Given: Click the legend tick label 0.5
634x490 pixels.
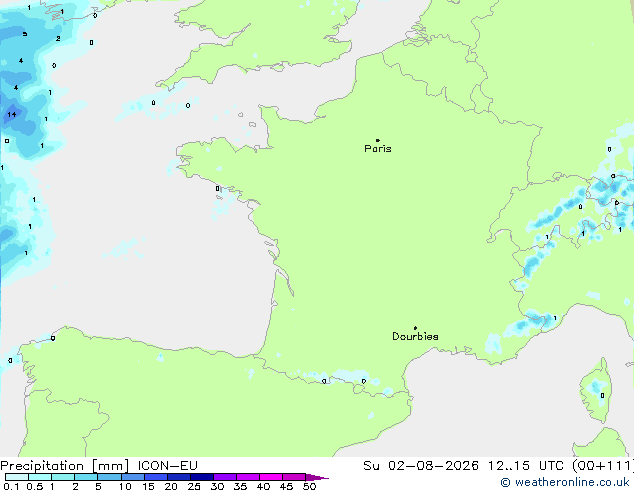Looking at the screenshot, I should click(x=35, y=486).
